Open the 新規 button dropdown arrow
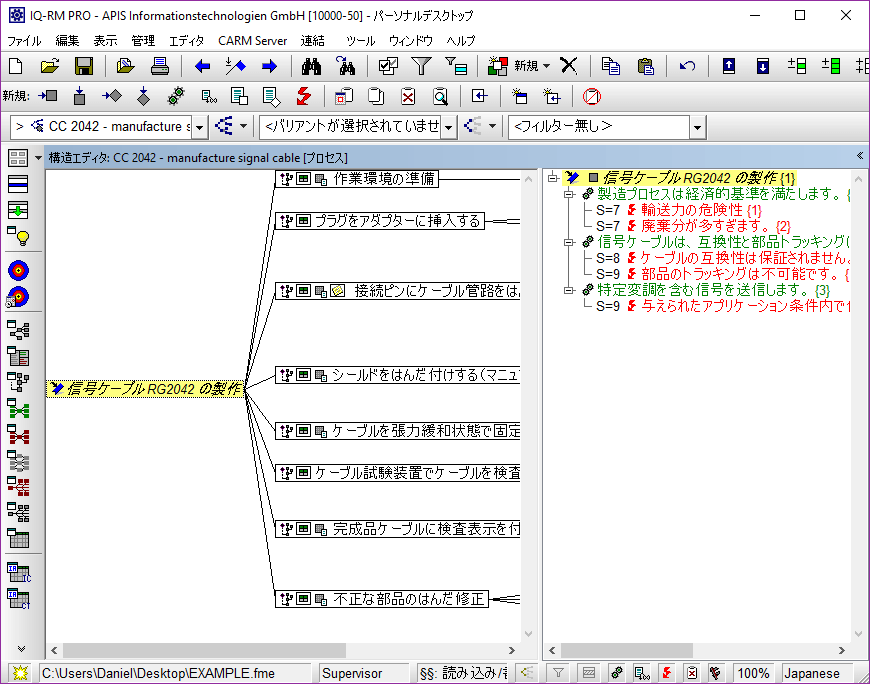870x684 pixels. tap(547, 66)
